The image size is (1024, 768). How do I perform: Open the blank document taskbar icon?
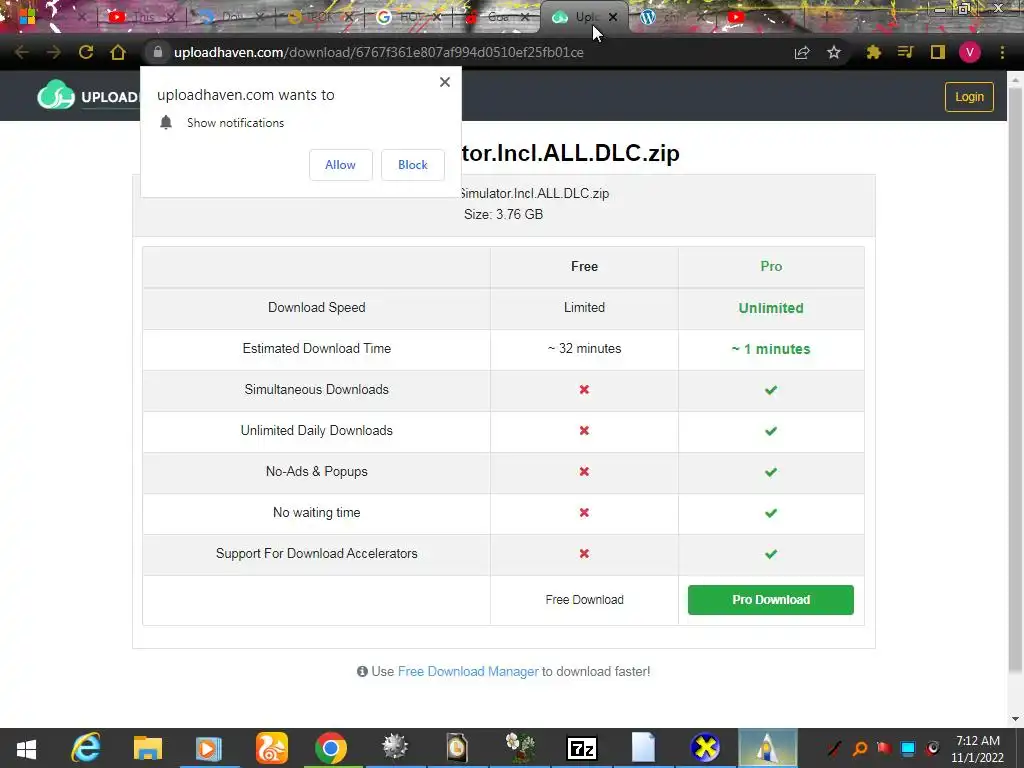643,748
